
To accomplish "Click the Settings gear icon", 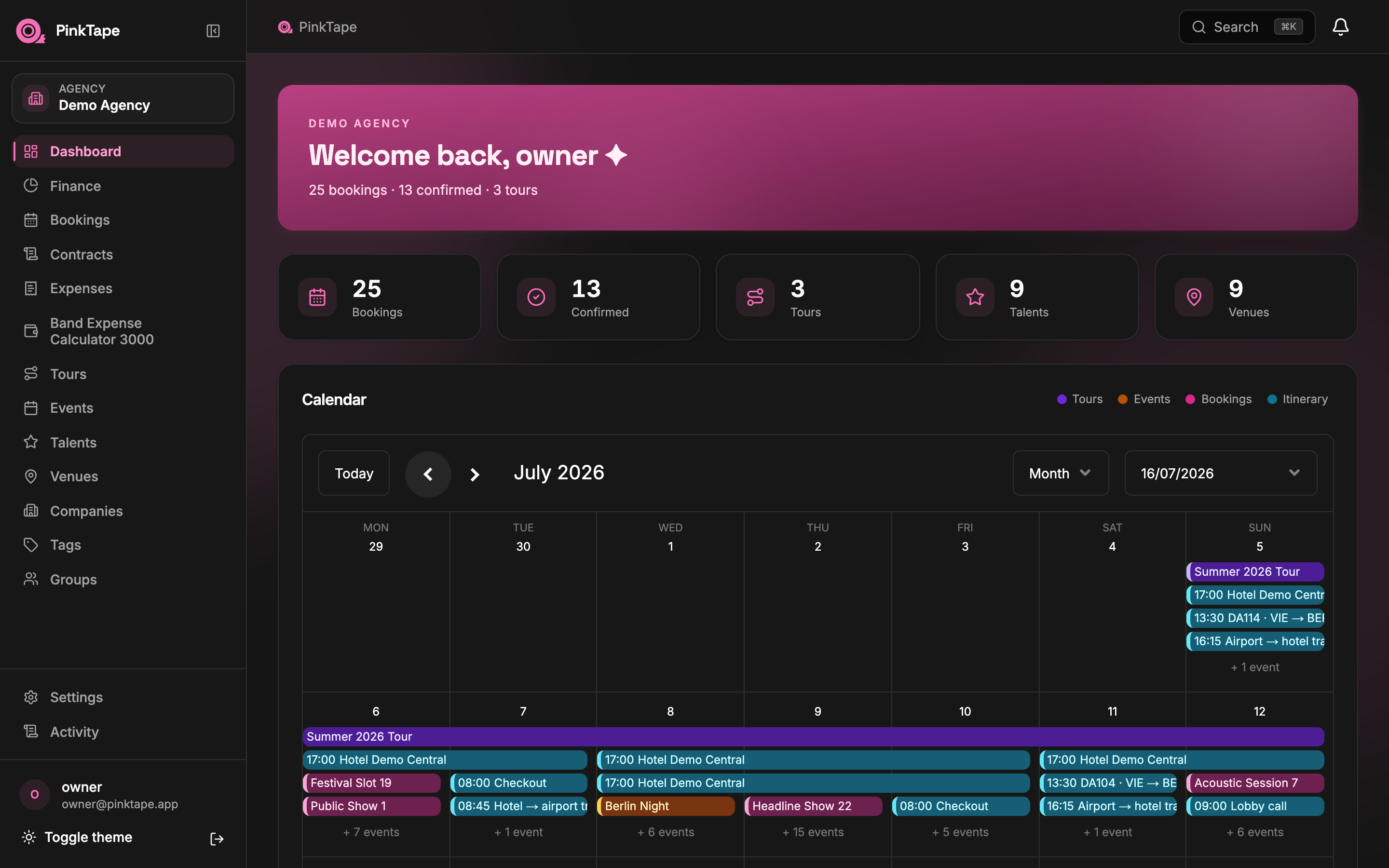I will [31, 697].
